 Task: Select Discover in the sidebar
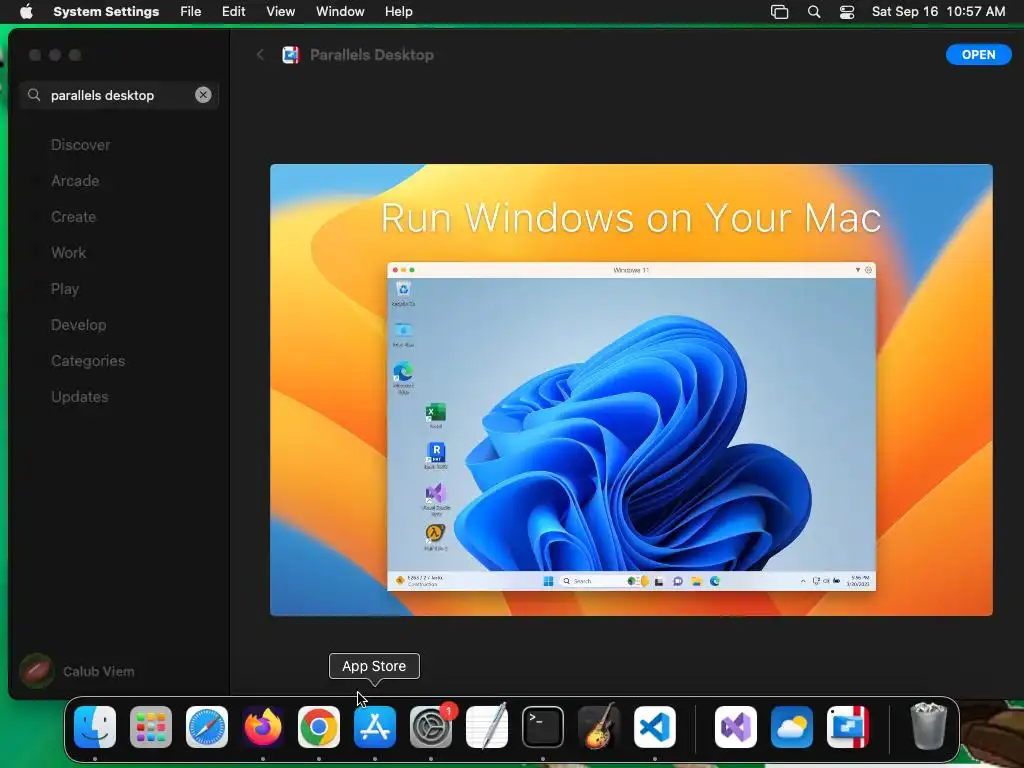80,145
